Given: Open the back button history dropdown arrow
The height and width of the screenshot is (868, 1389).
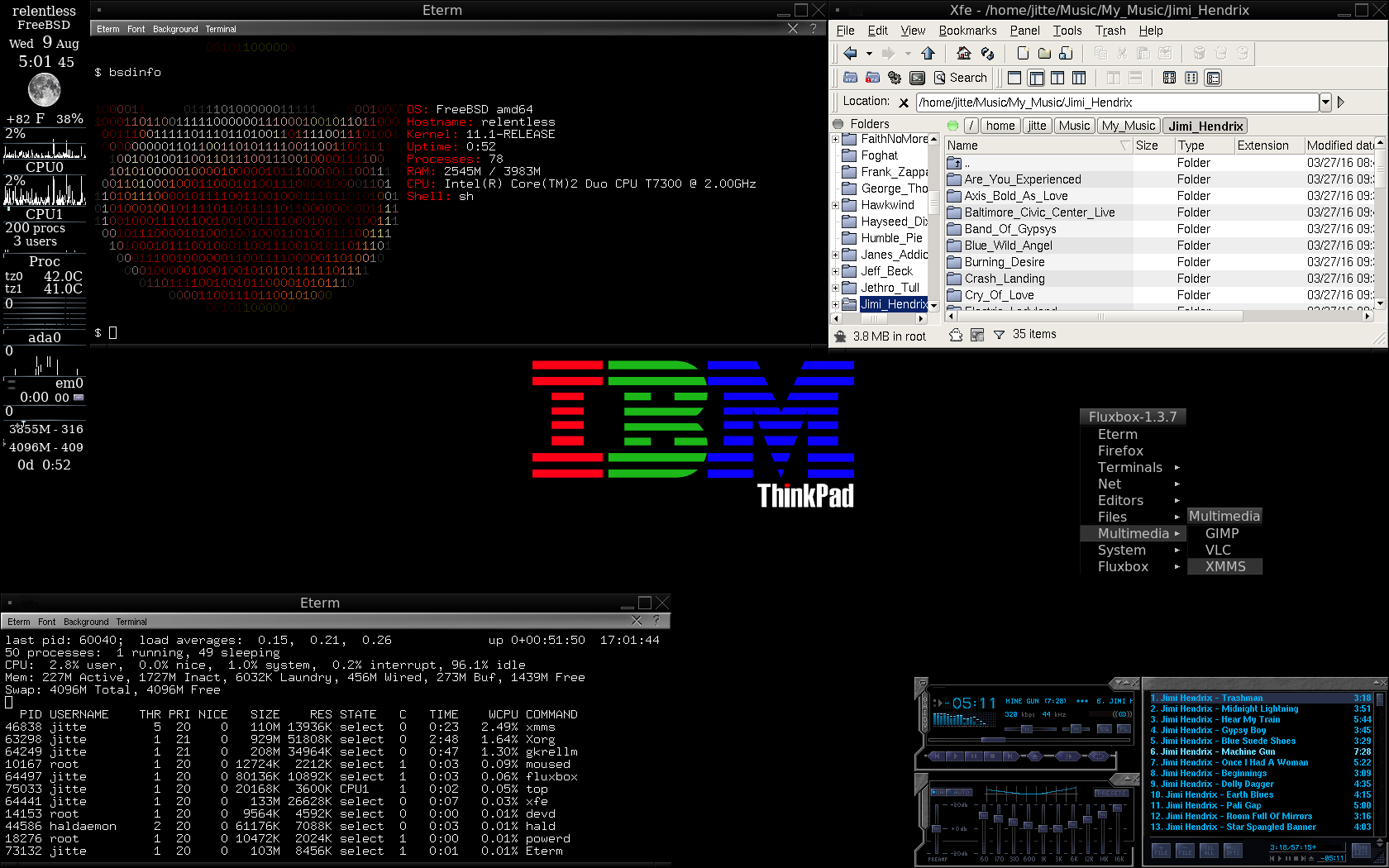Looking at the screenshot, I should 869,54.
